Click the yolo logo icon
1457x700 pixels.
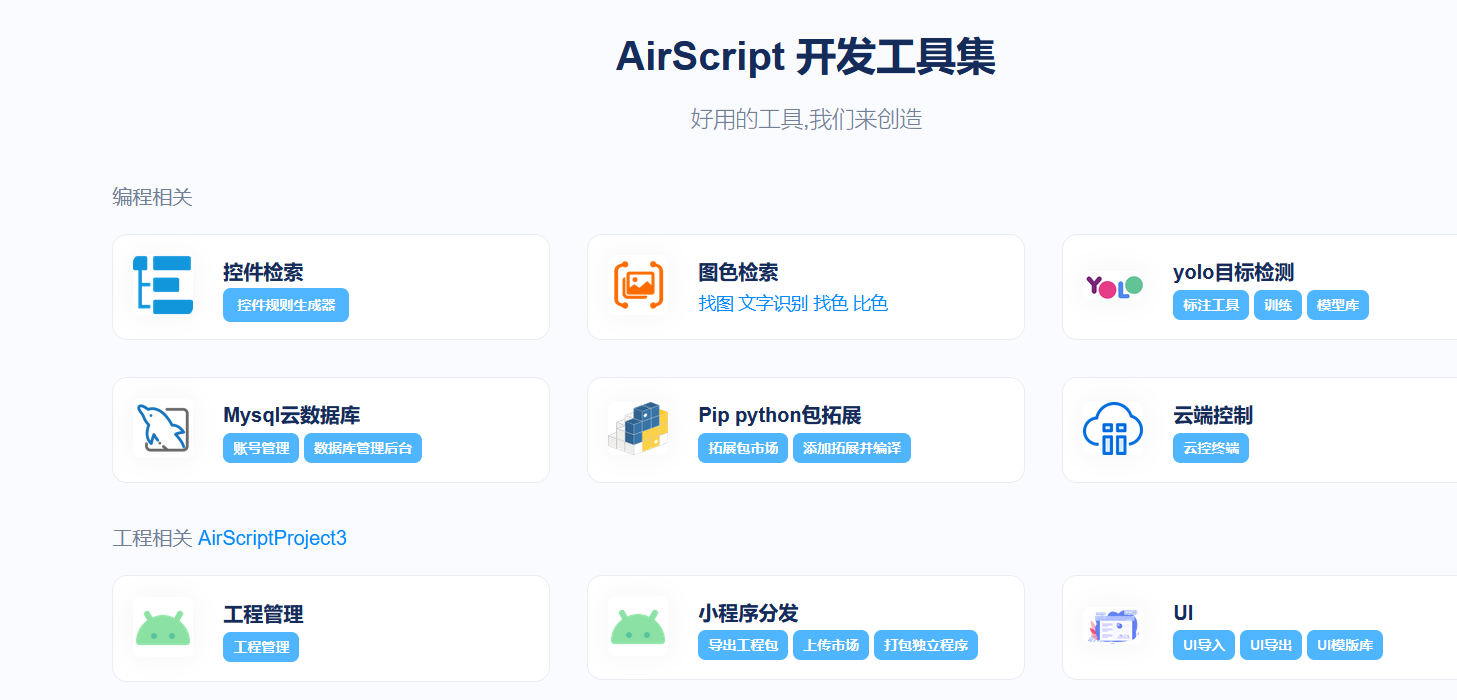click(1113, 287)
